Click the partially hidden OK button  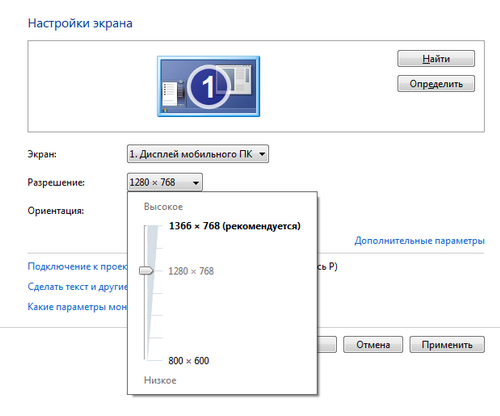pyautogui.click(x=327, y=344)
